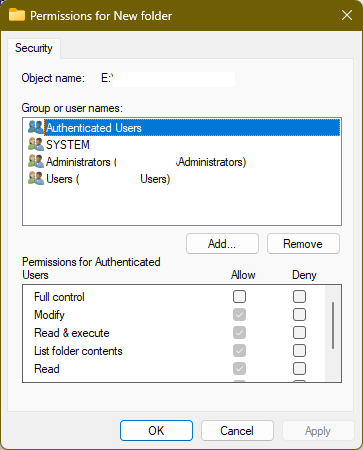Click the Read & execute label
The image size is (363, 450).
pyautogui.click(x=72, y=333)
